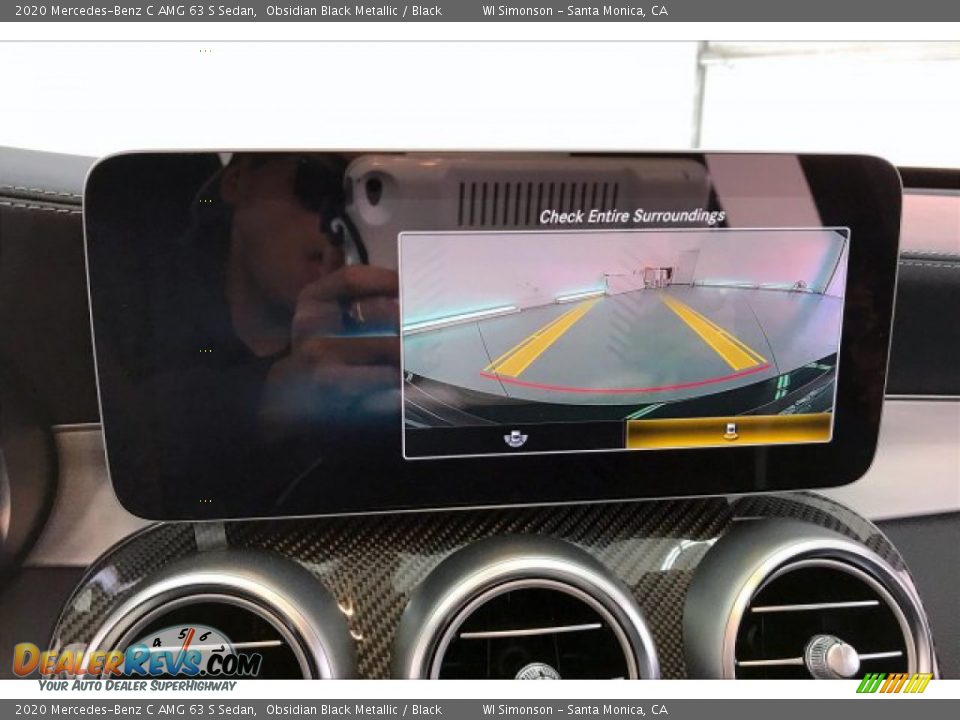Click 'Obsidian Black Metallic / Black' in bottom bar

353,709
